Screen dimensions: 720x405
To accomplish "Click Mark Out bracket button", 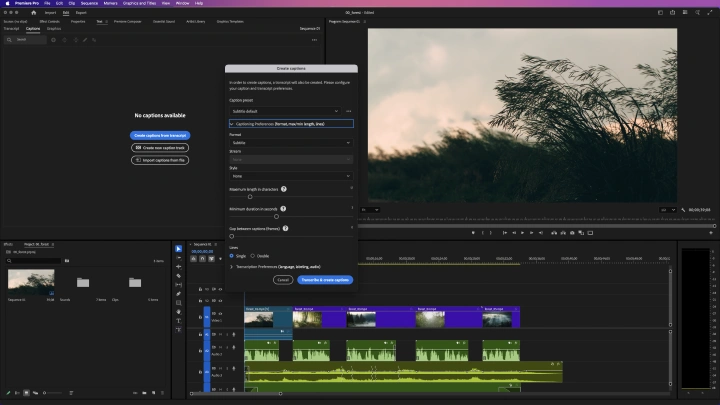I will point(490,233).
